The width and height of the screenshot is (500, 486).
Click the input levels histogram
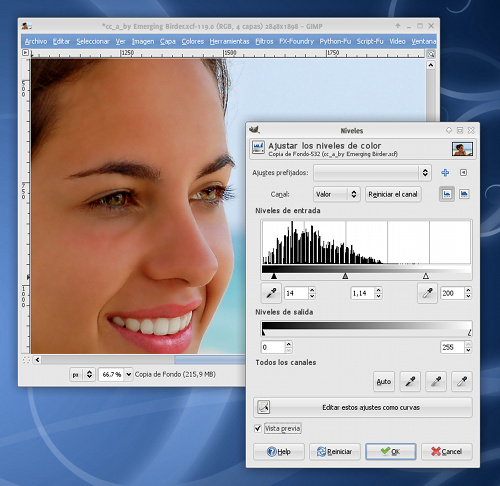[366, 242]
